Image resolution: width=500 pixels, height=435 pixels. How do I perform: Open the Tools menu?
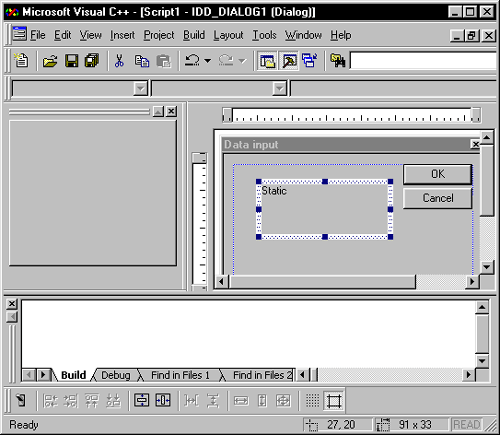point(264,35)
